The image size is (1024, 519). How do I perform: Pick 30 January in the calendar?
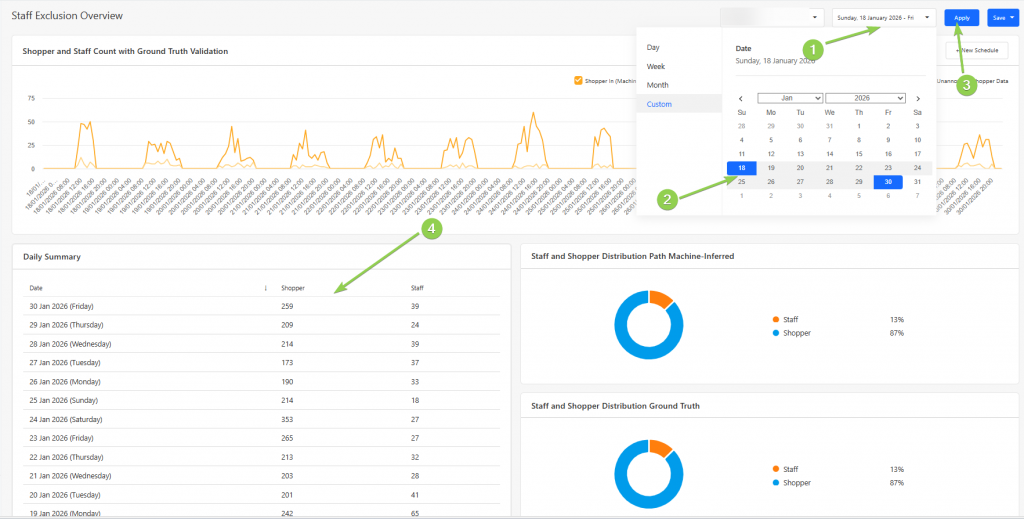coord(888,182)
